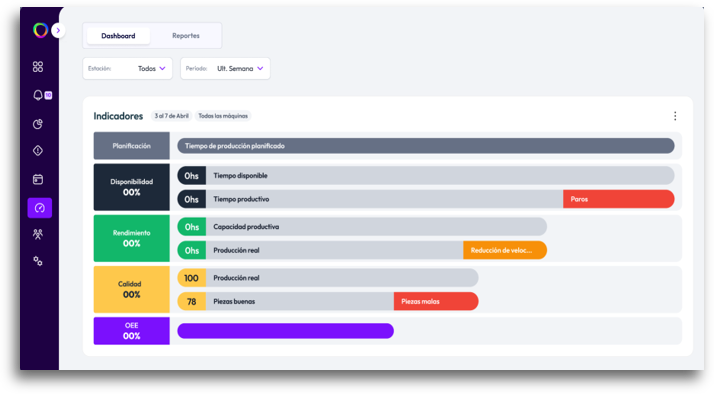The width and height of the screenshot is (714, 394).
Task: Open the grid apps icon in sidebar
Action: coord(38,67)
